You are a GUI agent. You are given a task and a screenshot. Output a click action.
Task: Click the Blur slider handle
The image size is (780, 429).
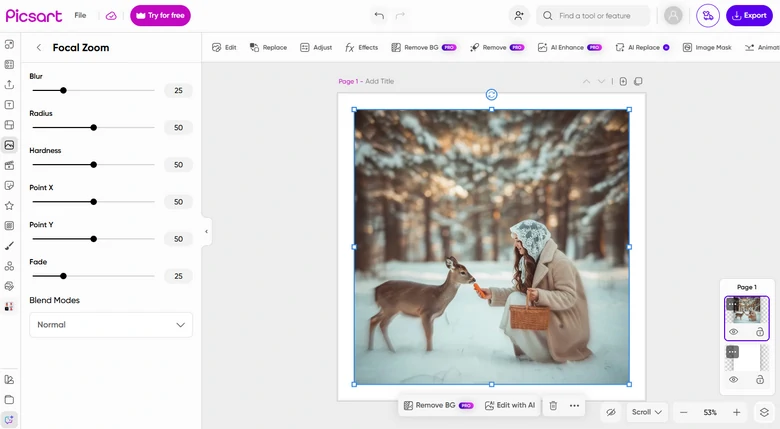click(63, 91)
